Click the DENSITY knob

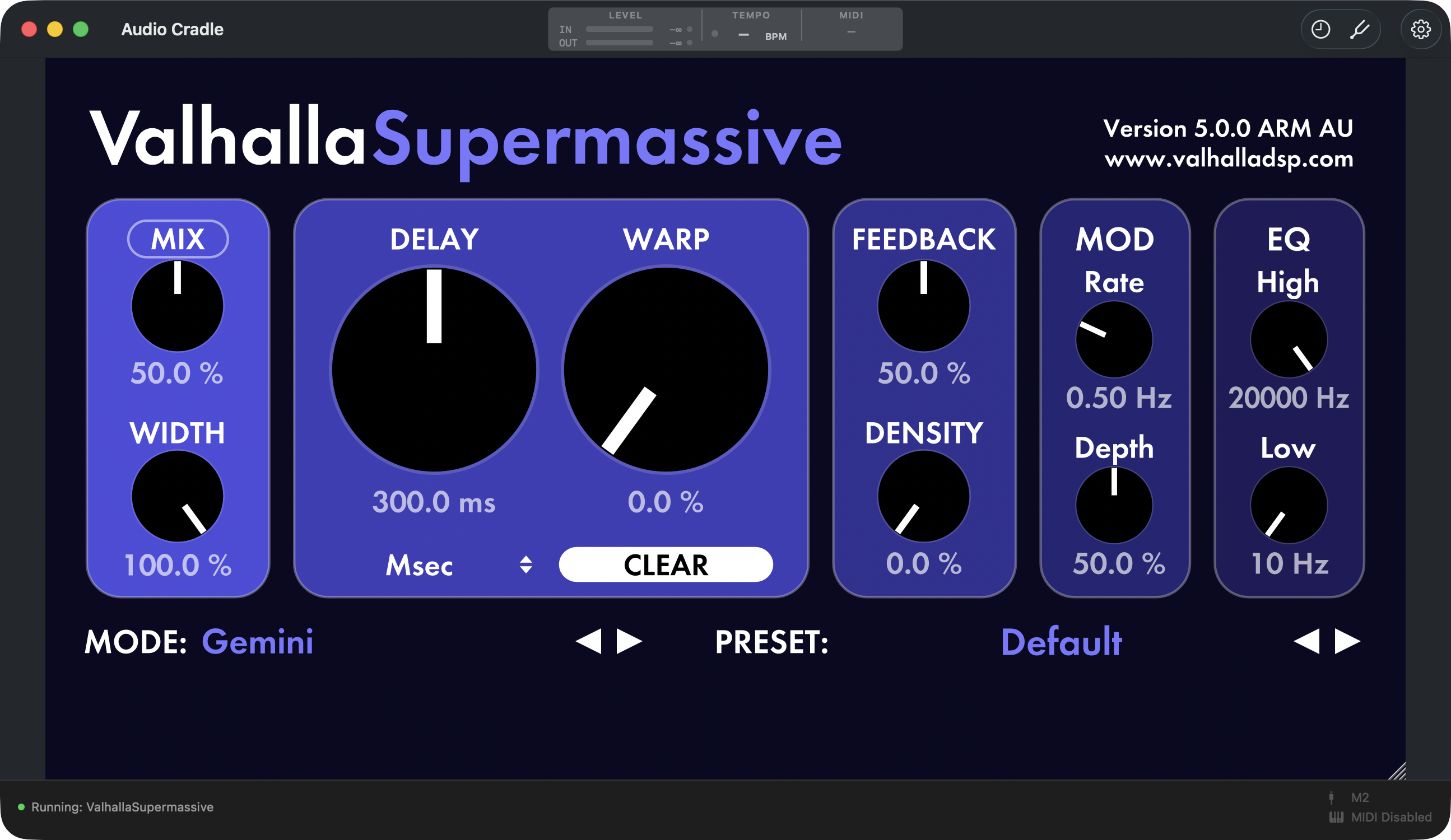(x=924, y=496)
